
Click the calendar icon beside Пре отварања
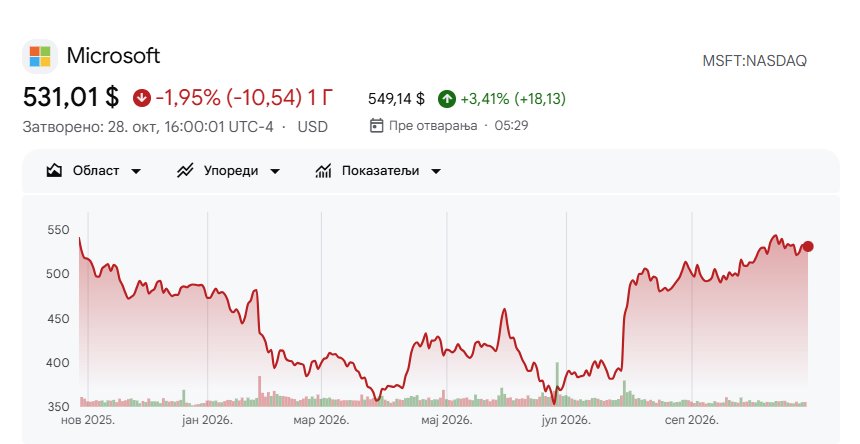point(376,126)
